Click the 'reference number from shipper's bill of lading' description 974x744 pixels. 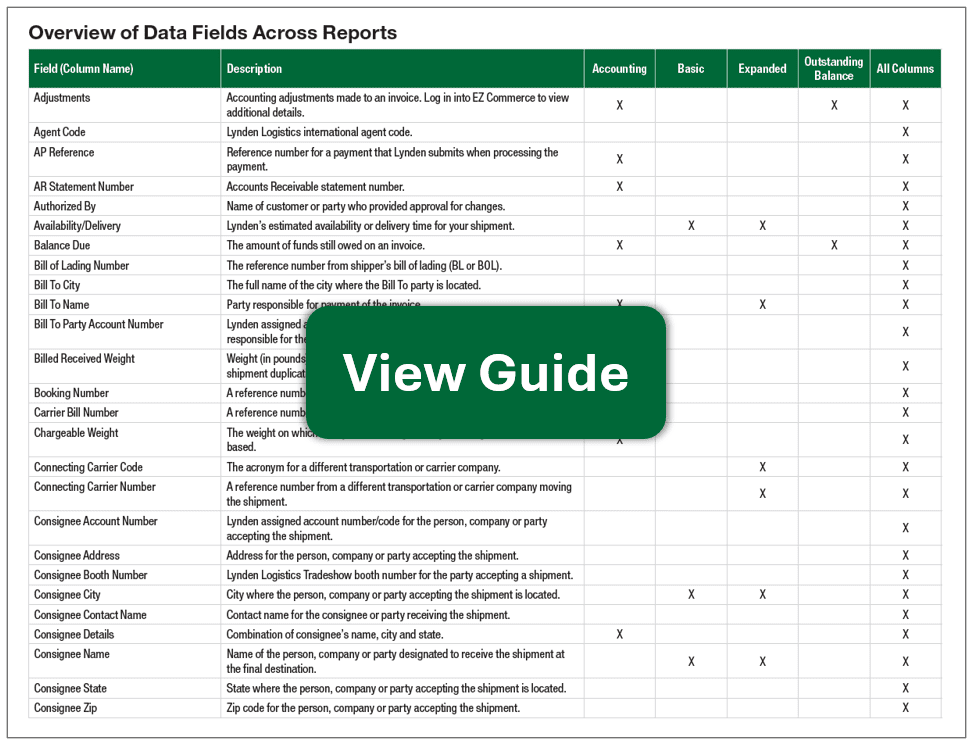(x=364, y=266)
